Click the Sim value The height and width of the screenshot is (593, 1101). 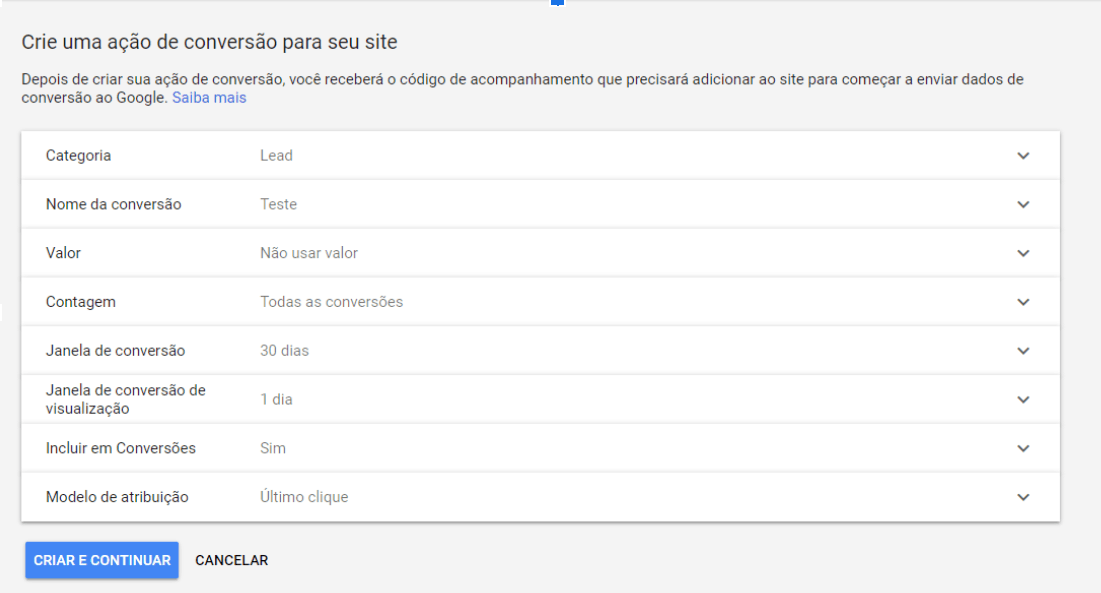pyautogui.click(x=273, y=448)
